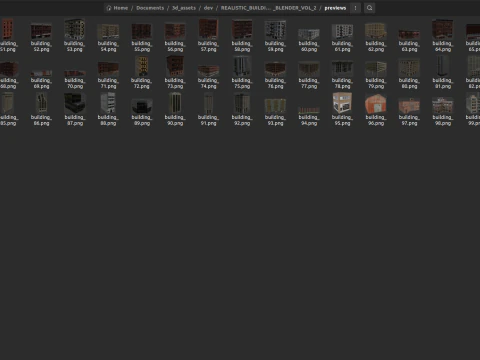Select file building_54.png
This screenshot has height=360, width=480.
(x=108, y=36)
